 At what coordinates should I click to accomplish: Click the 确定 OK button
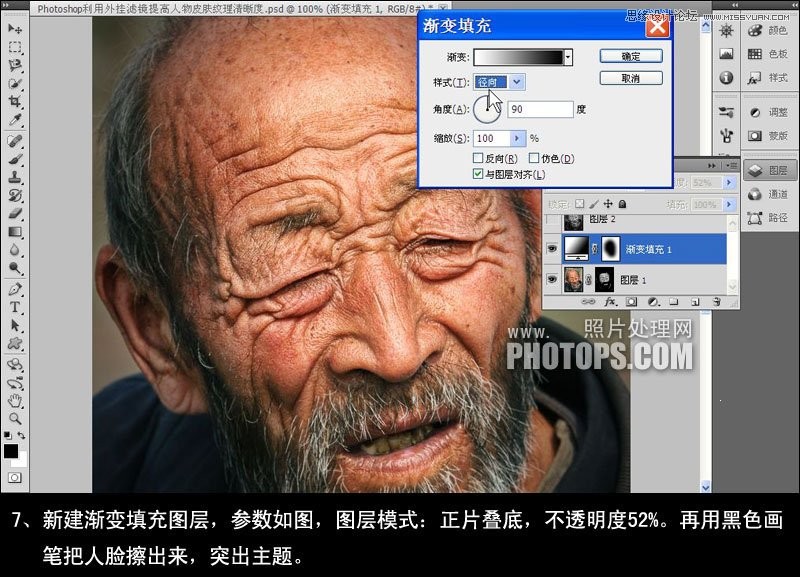point(633,56)
